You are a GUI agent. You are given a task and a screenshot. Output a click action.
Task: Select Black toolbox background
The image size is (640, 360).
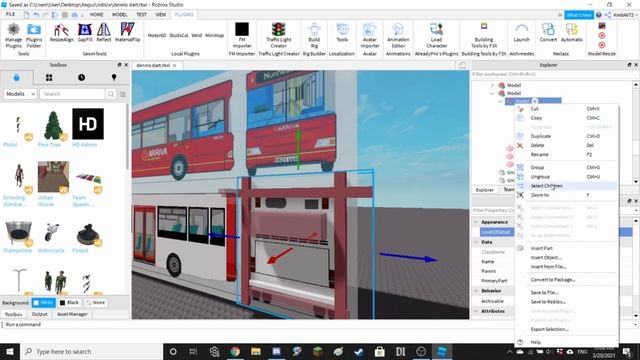pyautogui.click(x=69, y=302)
